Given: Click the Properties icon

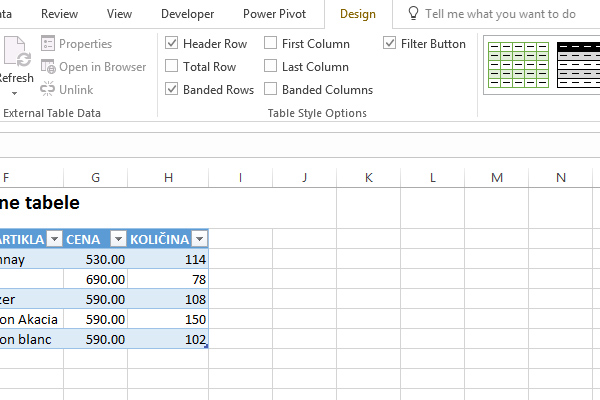Looking at the screenshot, I should (48, 44).
